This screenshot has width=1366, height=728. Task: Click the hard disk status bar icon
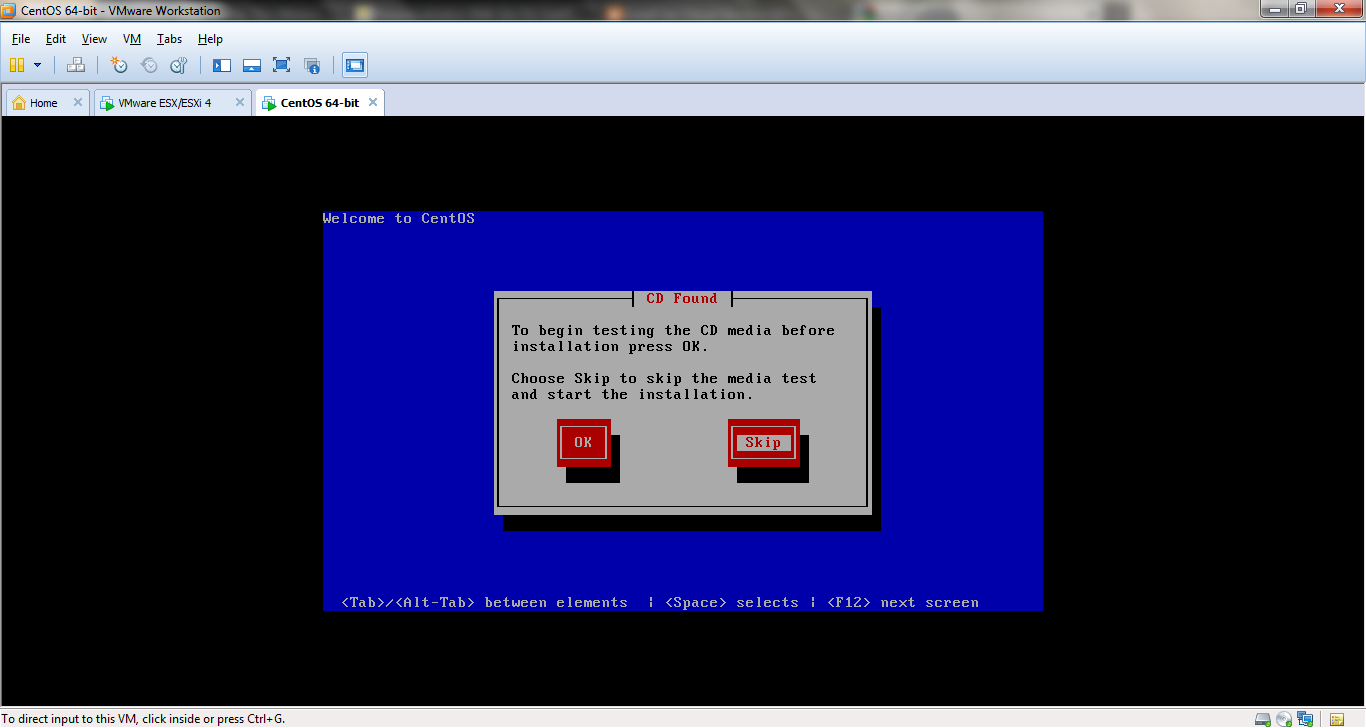[x=1264, y=719]
